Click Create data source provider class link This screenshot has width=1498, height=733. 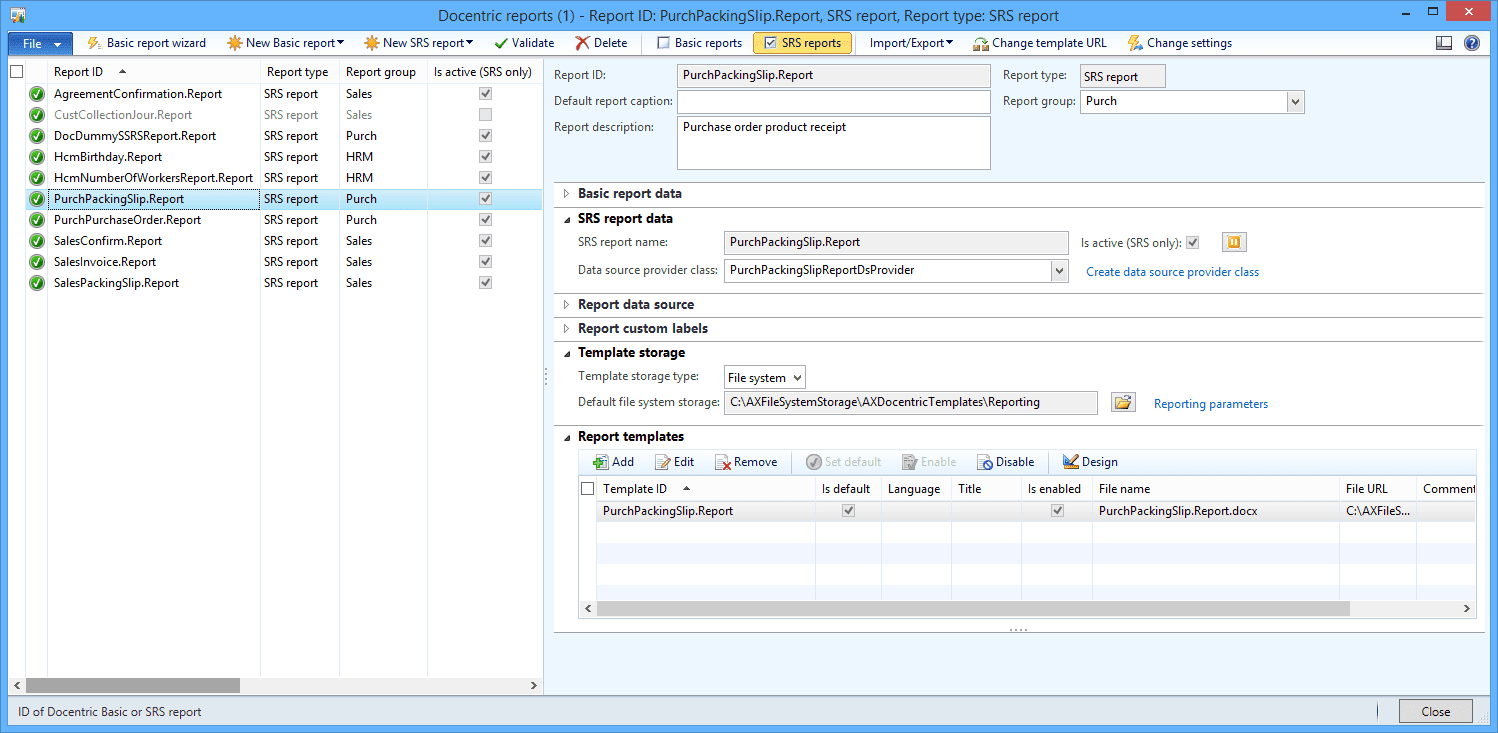1172,272
